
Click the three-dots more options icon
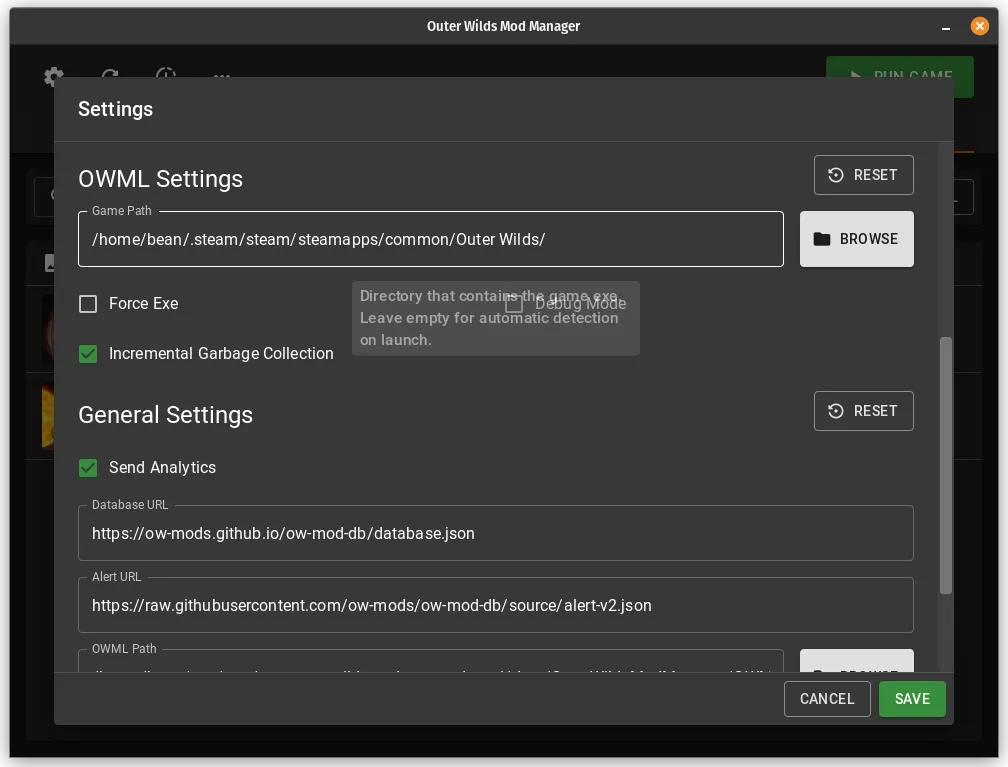coord(222,77)
